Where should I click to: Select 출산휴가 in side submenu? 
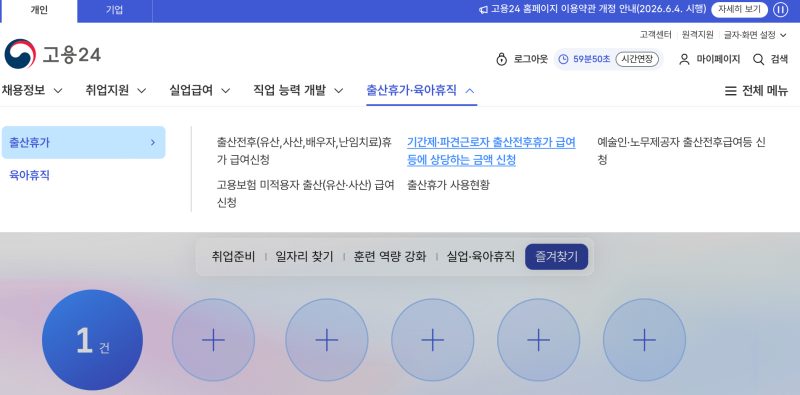click(83, 142)
